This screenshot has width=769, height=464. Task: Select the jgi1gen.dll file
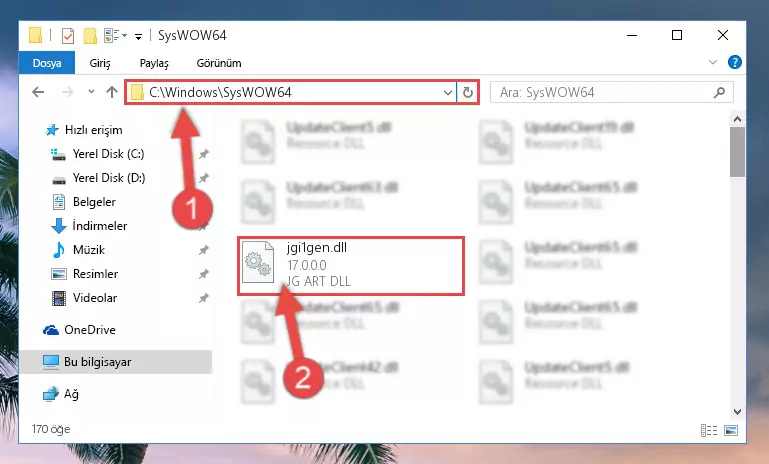(x=351, y=265)
